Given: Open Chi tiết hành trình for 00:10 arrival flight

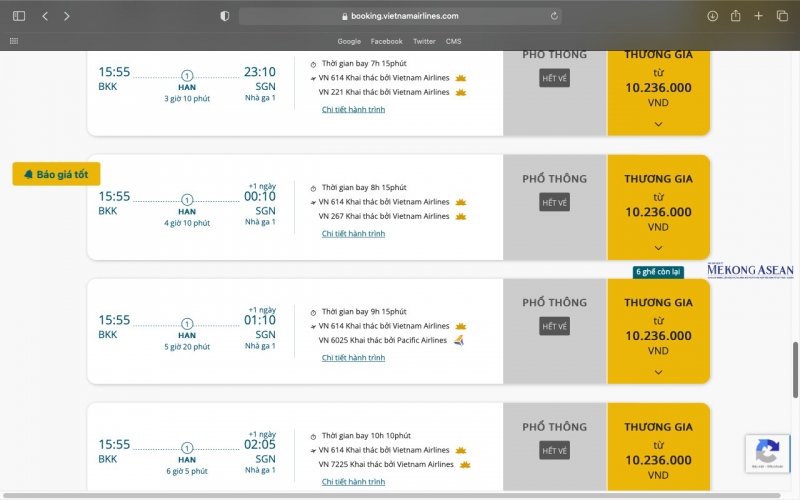Looking at the screenshot, I should tap(353, 233).
